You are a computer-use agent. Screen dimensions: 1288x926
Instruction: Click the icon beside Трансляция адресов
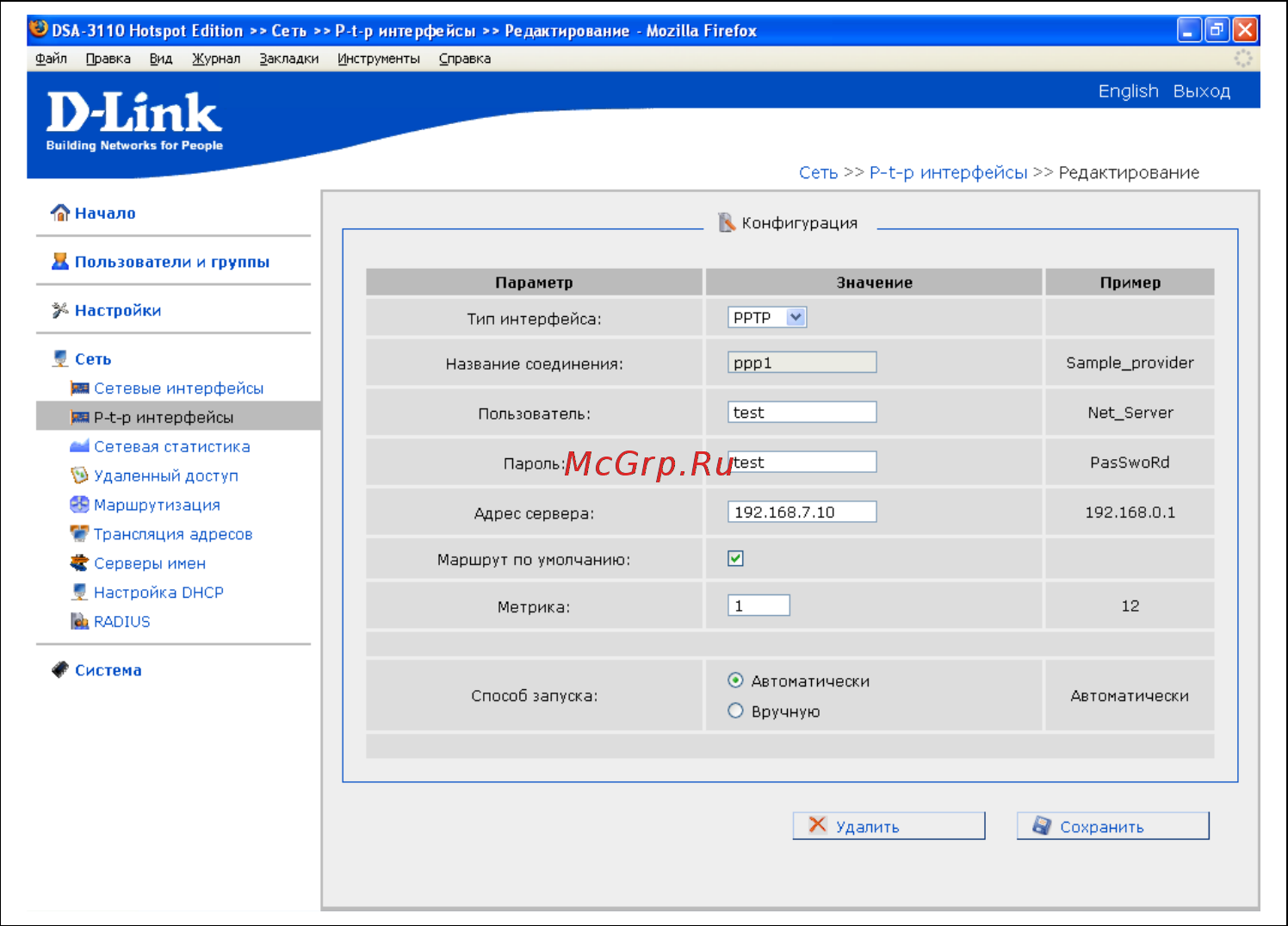[x=80, y=534]
